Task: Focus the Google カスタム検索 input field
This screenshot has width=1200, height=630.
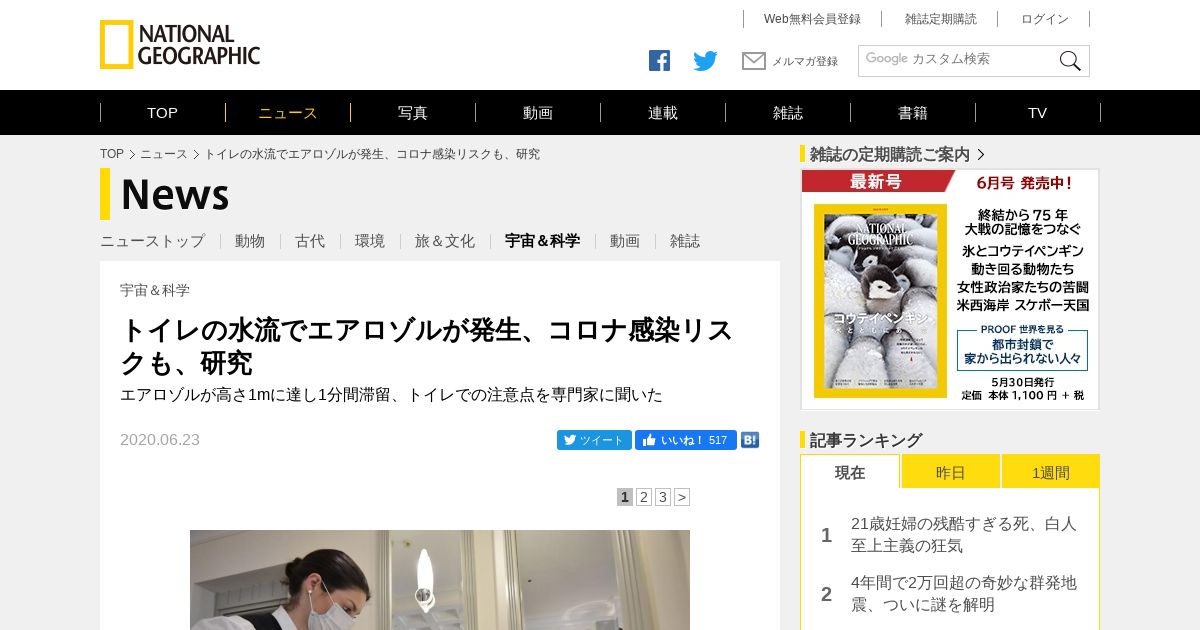Action: pos(958,60)
